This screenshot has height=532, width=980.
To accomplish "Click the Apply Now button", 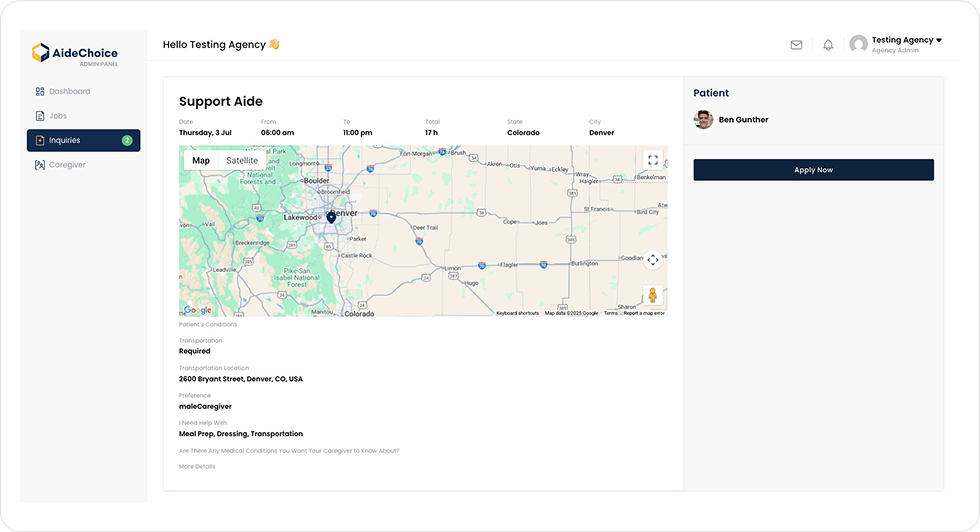I will (x=813, y=170).
